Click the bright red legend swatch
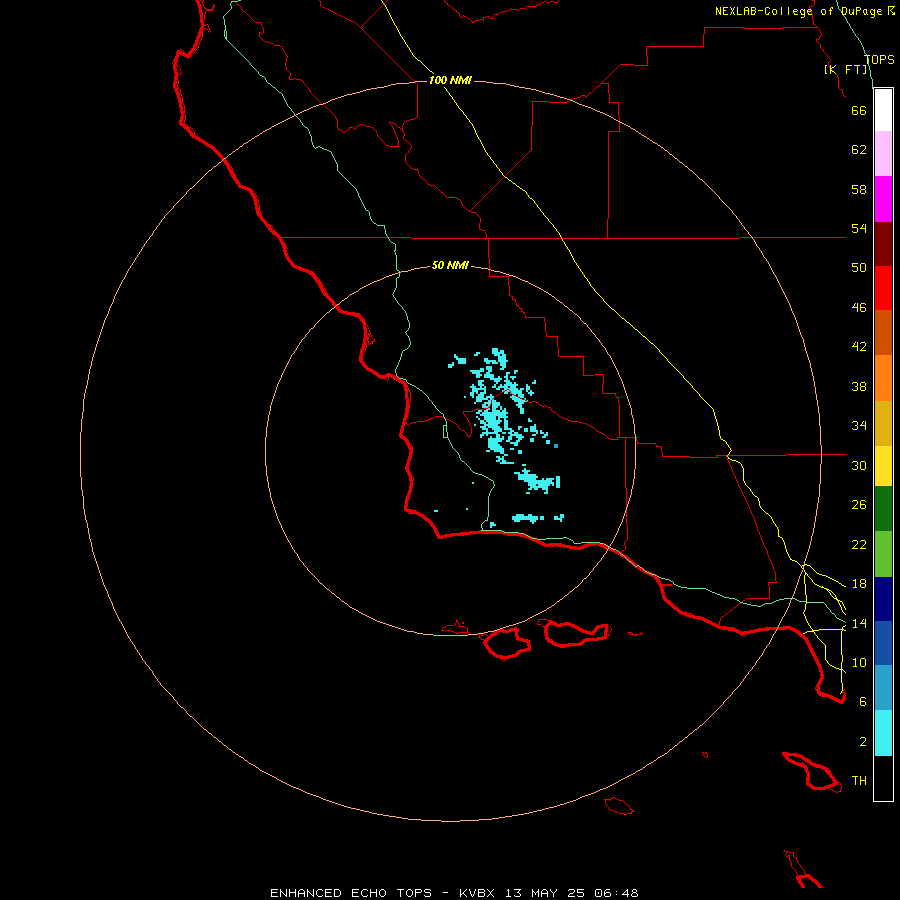Image resolution: width=900 pixels, height=900 pixels. pyautogui.click(x=883, y=288)
